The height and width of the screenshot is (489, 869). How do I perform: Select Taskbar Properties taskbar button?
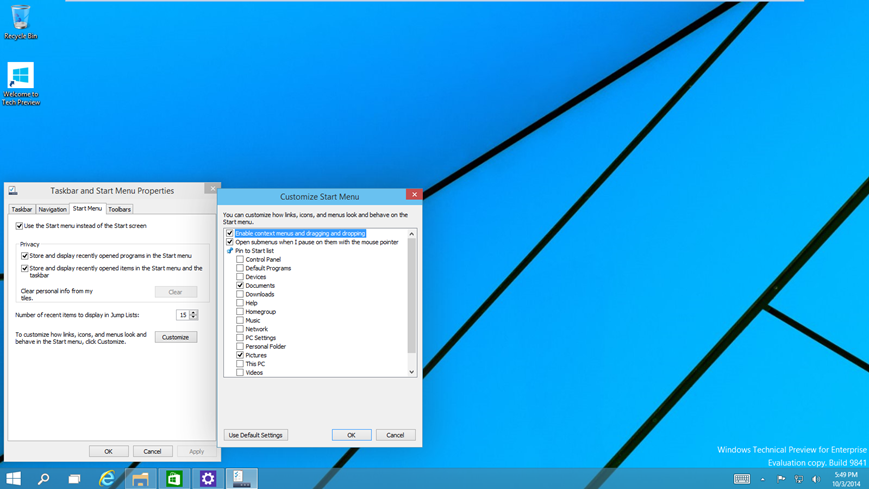pyautogui.click(x=242, y=478)
